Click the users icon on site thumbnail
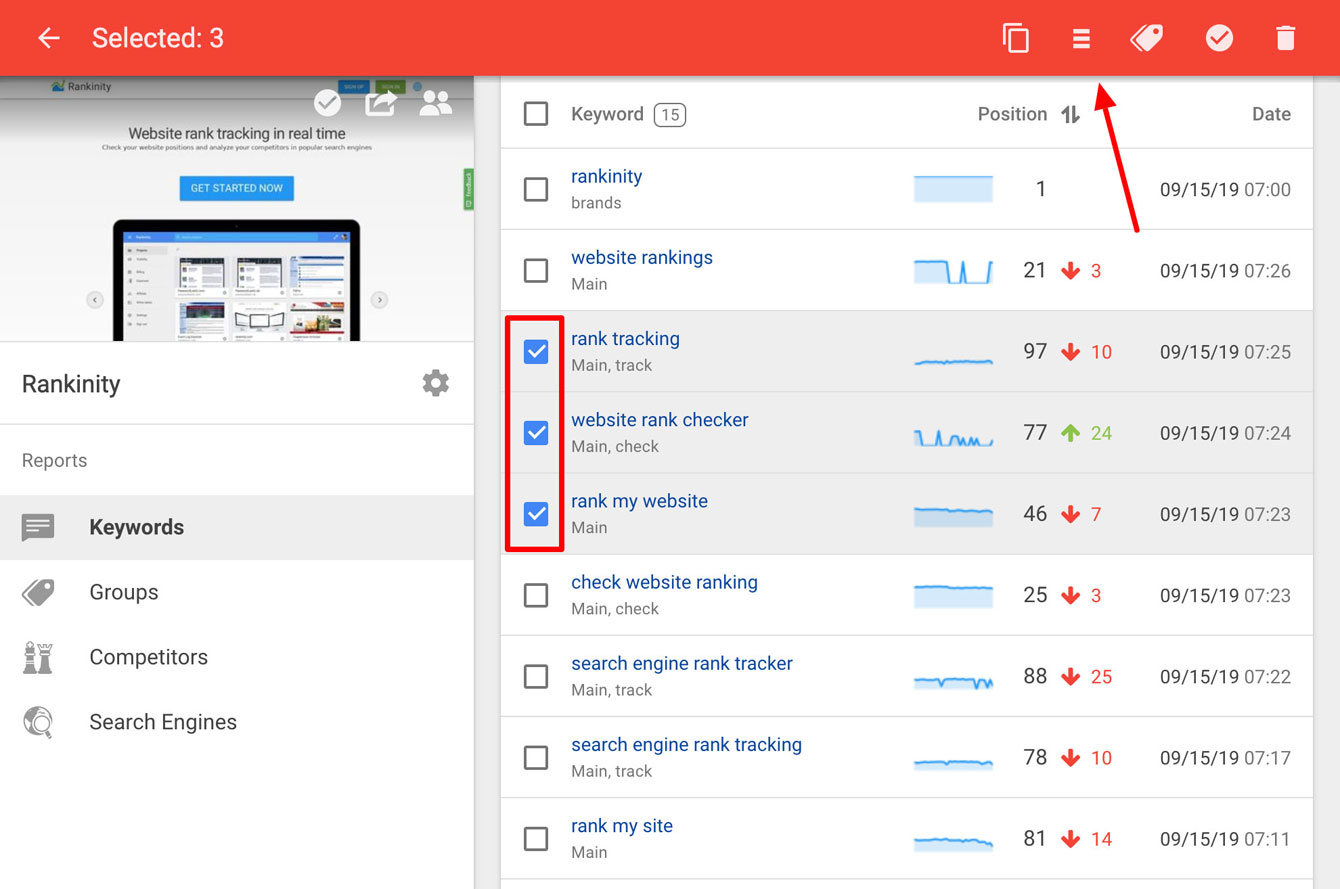Image resolution: width=1340 pixels, height=889 pixels. [x=436, y=103]
